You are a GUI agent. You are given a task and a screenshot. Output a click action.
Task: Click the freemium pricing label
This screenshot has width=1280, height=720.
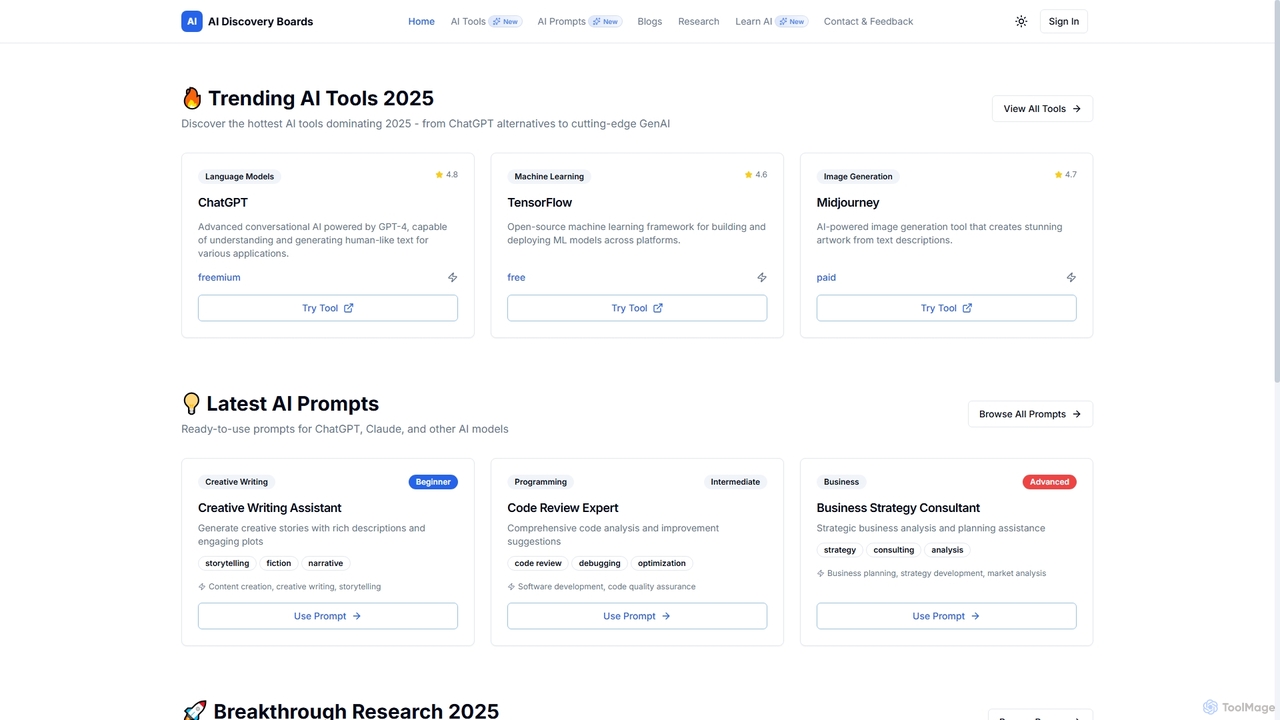coord(219,277)
